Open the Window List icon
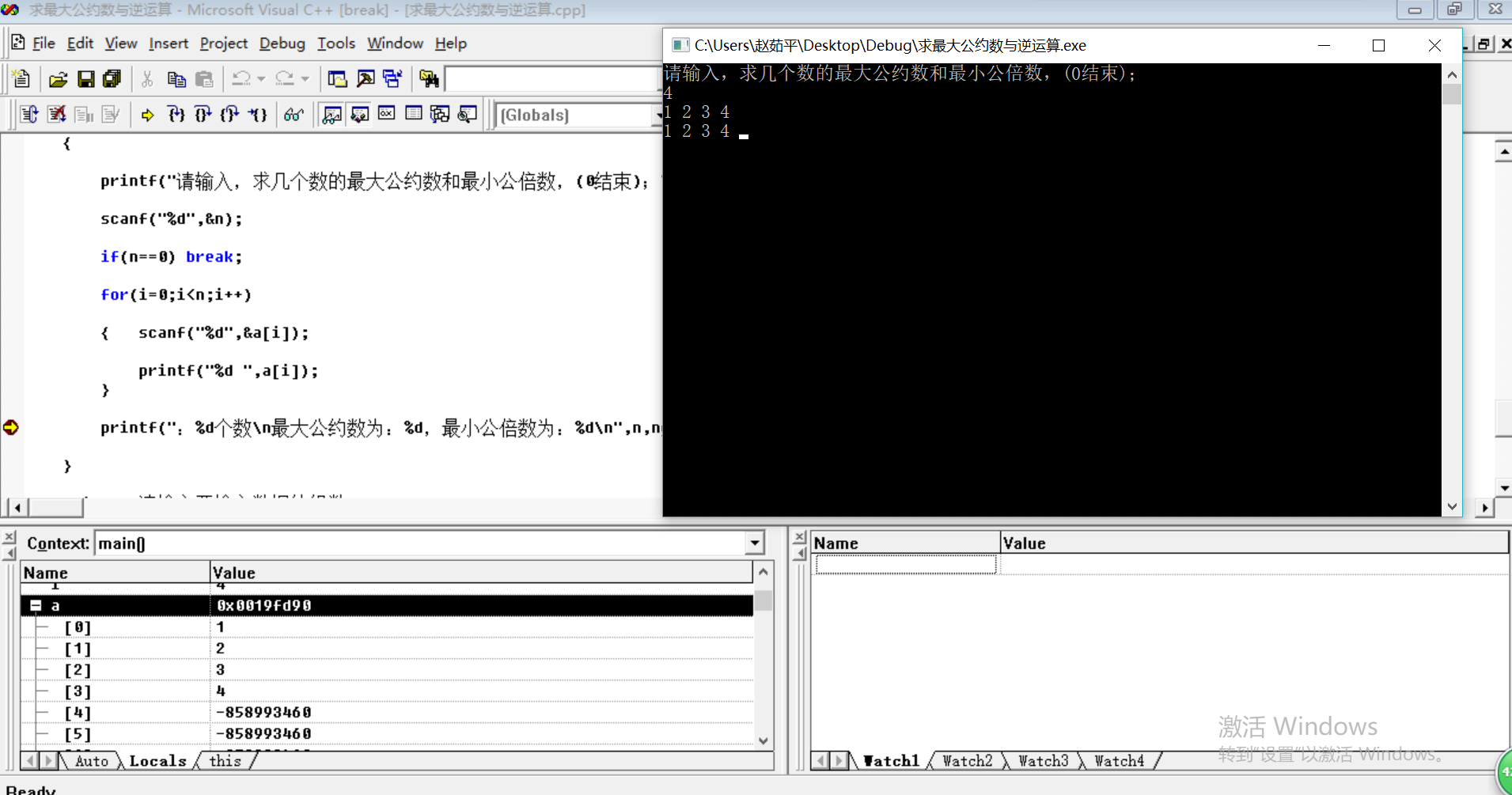 [392, 79]
